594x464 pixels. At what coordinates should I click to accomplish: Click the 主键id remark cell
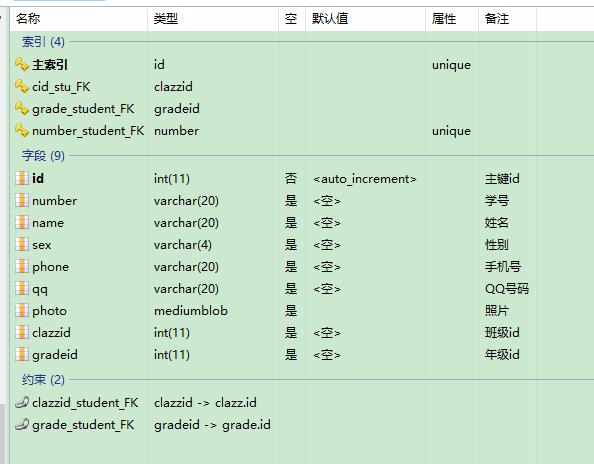[x=502, y=178]
